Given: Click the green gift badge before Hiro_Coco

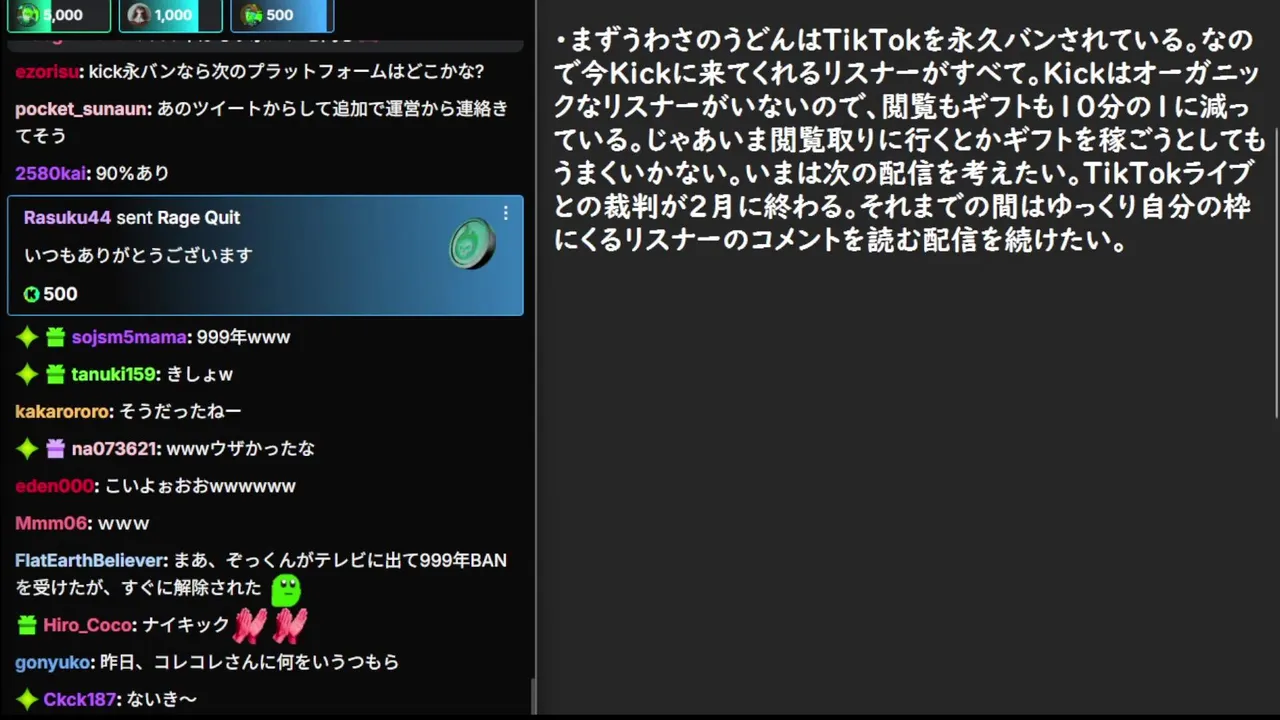Looking at the screenshot, I should (27, 625).
